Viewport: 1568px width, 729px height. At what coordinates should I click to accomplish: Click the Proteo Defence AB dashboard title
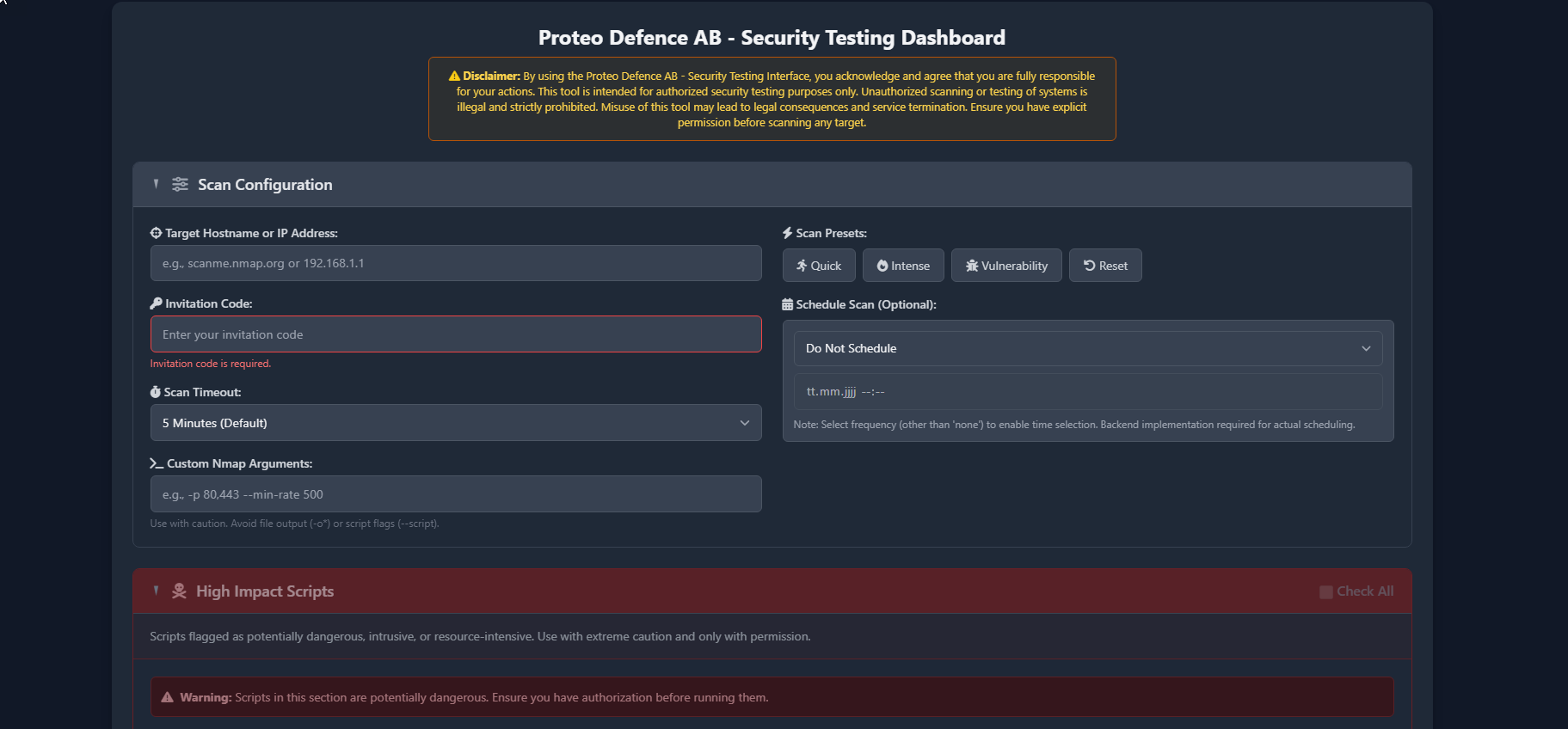click(772, 38)
